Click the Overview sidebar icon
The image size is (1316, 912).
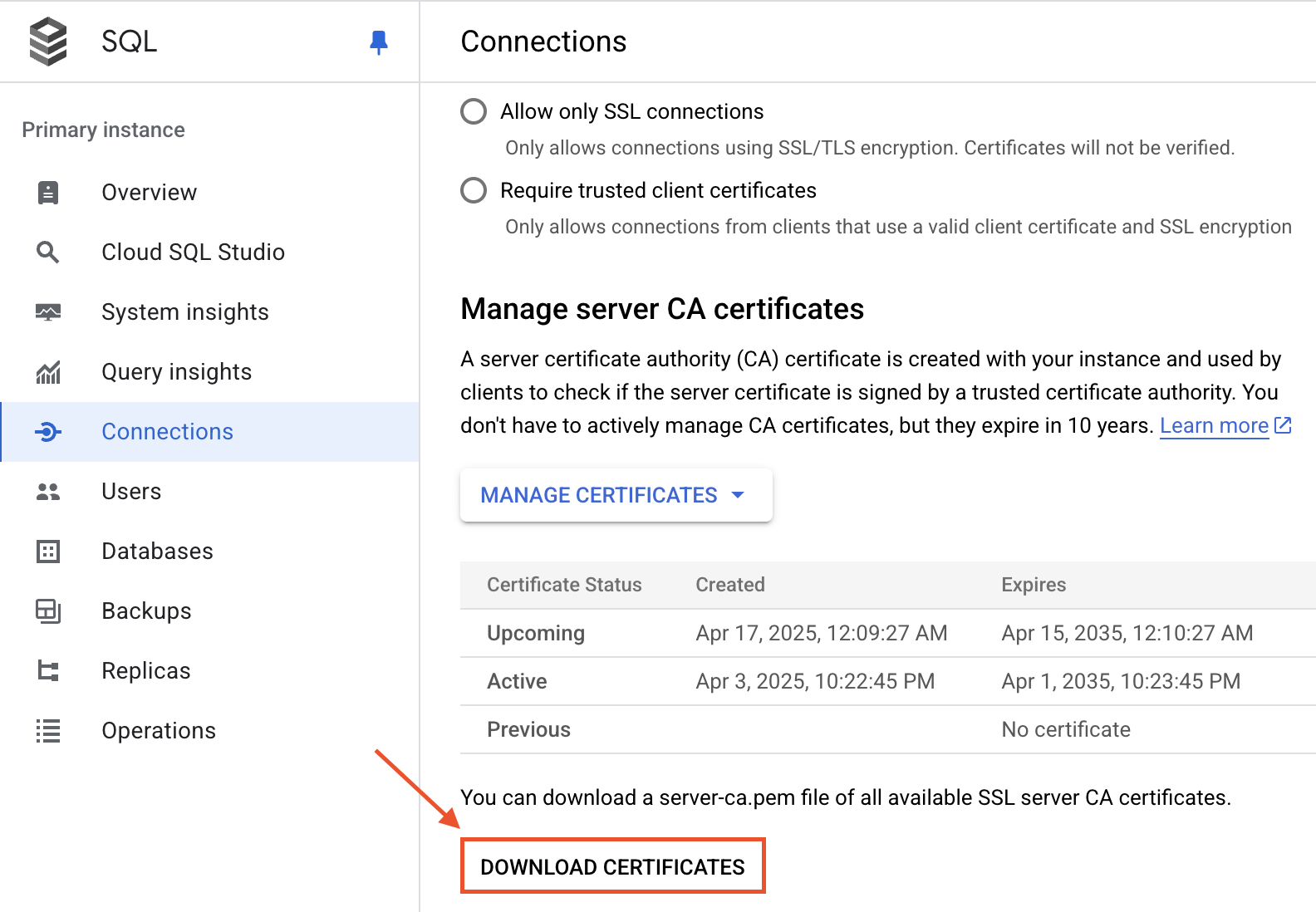(48, 193)
